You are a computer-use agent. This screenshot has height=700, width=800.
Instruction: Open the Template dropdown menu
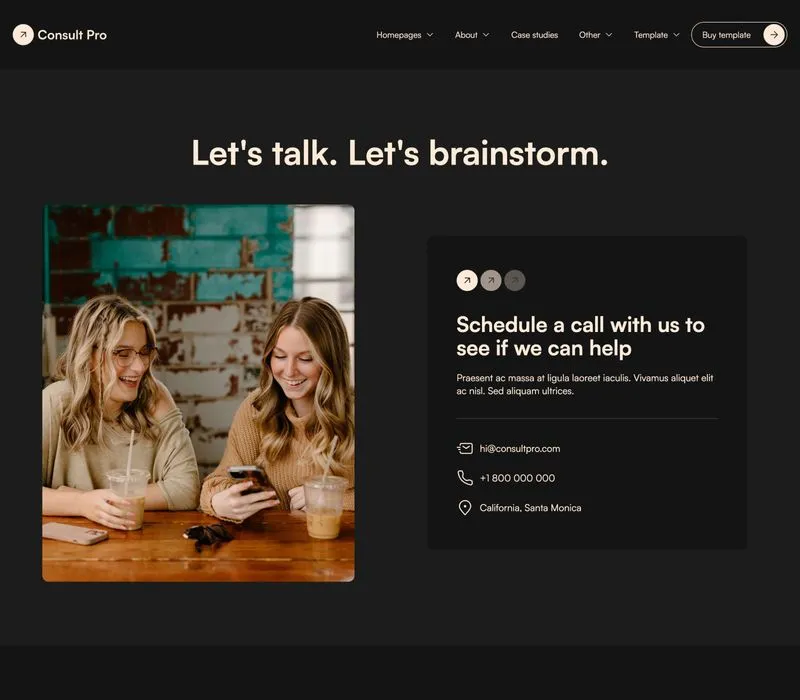(x=657, y=35)
